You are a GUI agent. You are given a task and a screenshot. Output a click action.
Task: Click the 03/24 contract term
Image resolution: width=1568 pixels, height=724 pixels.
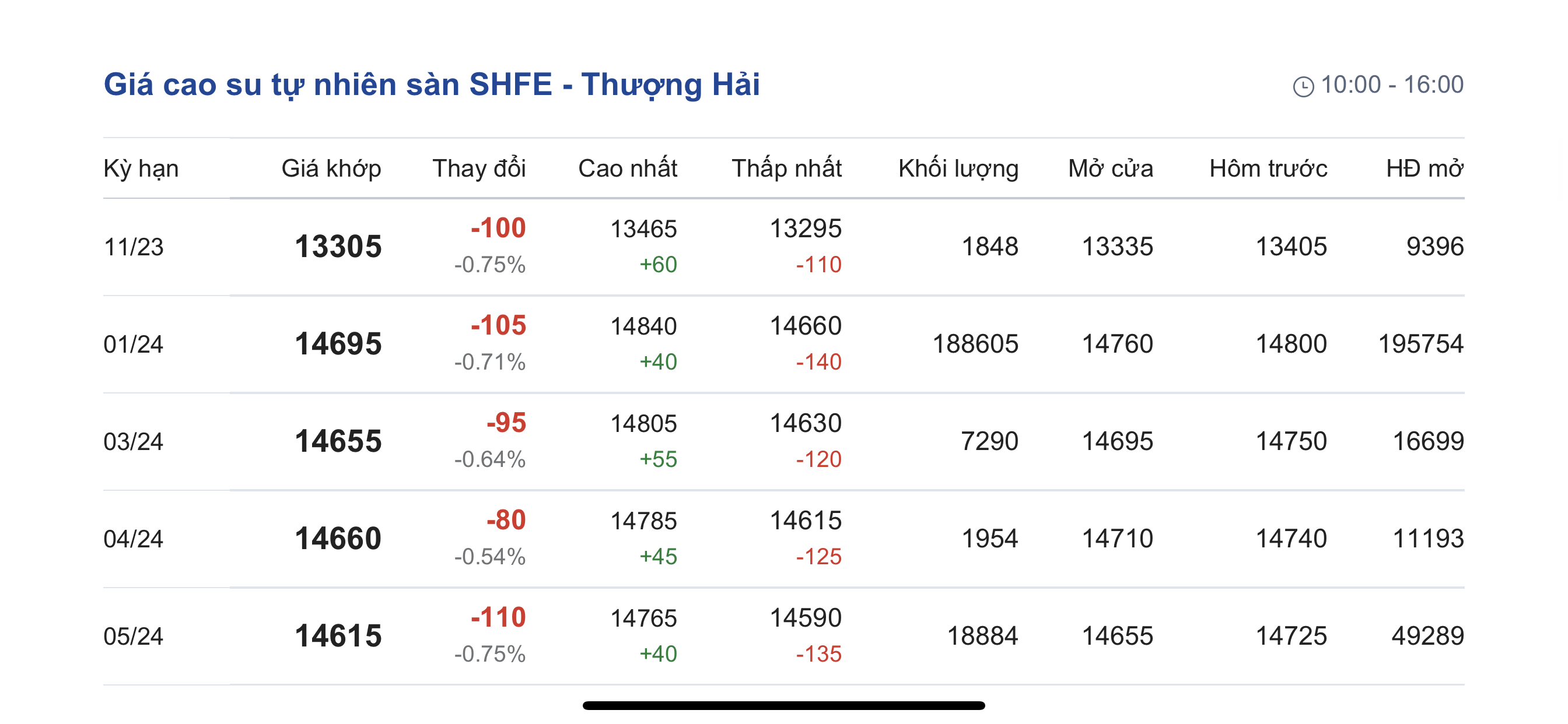(x=134, y=442)
